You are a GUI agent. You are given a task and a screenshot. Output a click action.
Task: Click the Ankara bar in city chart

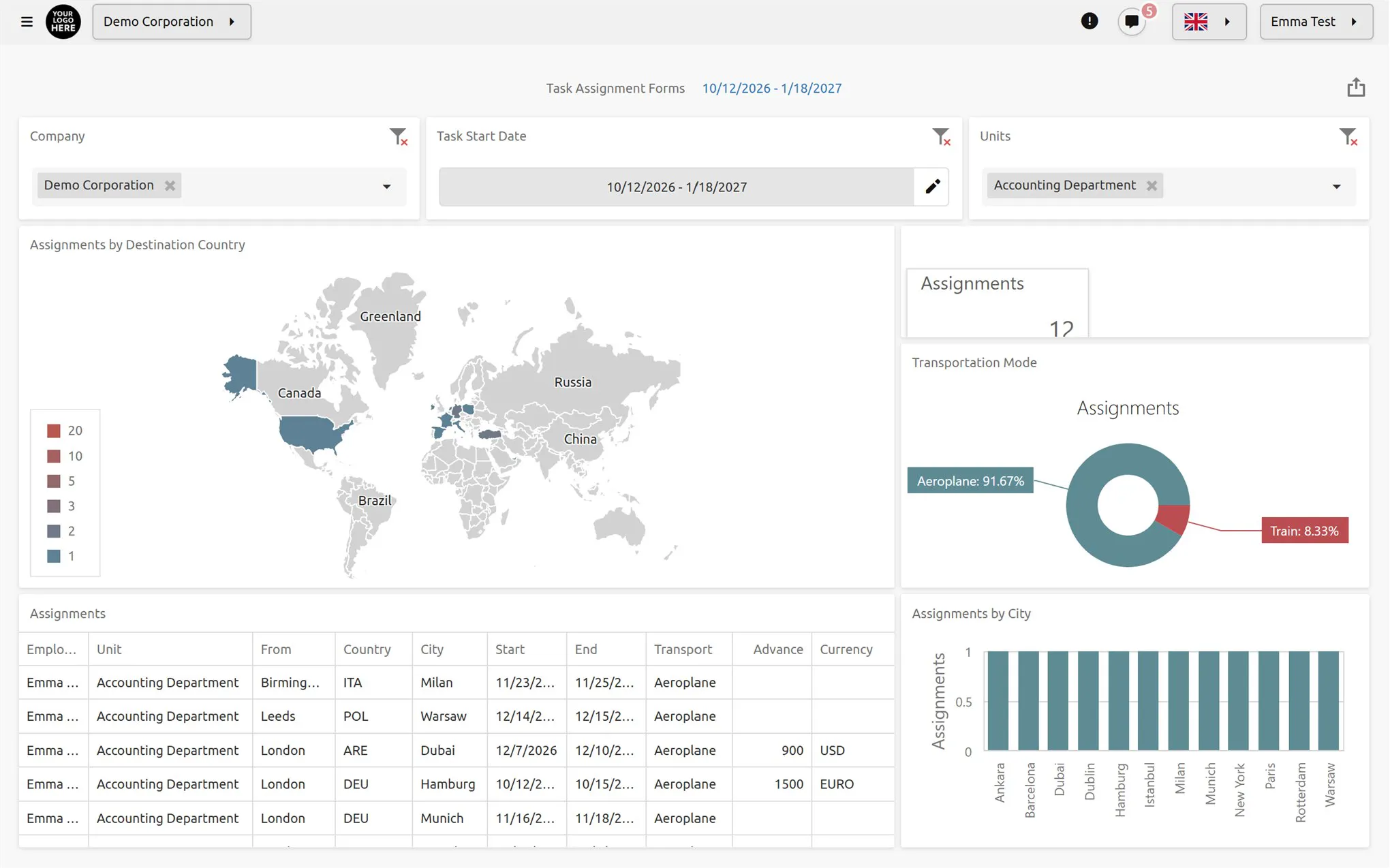tap(998, 701)
